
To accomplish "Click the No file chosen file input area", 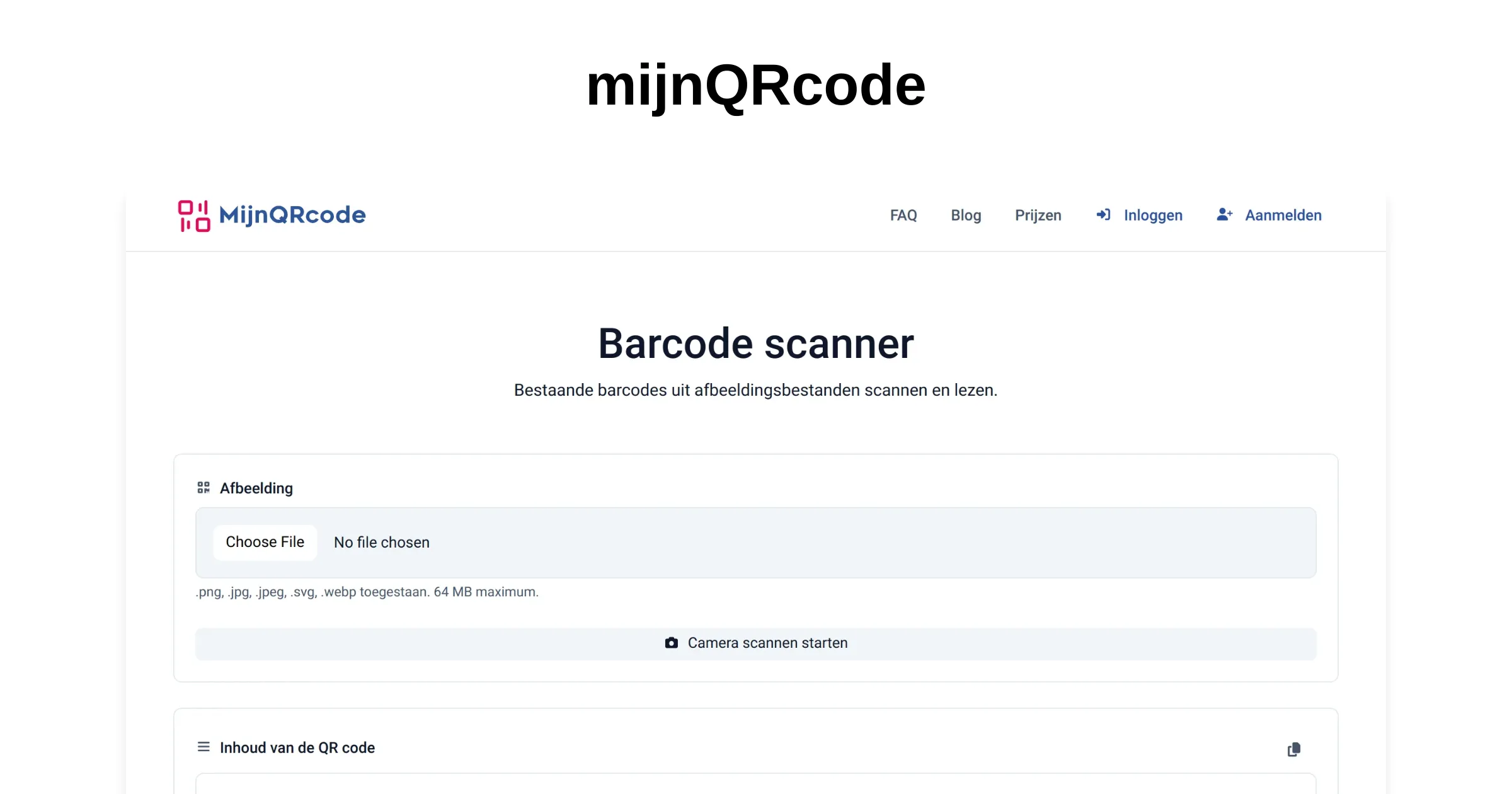I will 381,542.
